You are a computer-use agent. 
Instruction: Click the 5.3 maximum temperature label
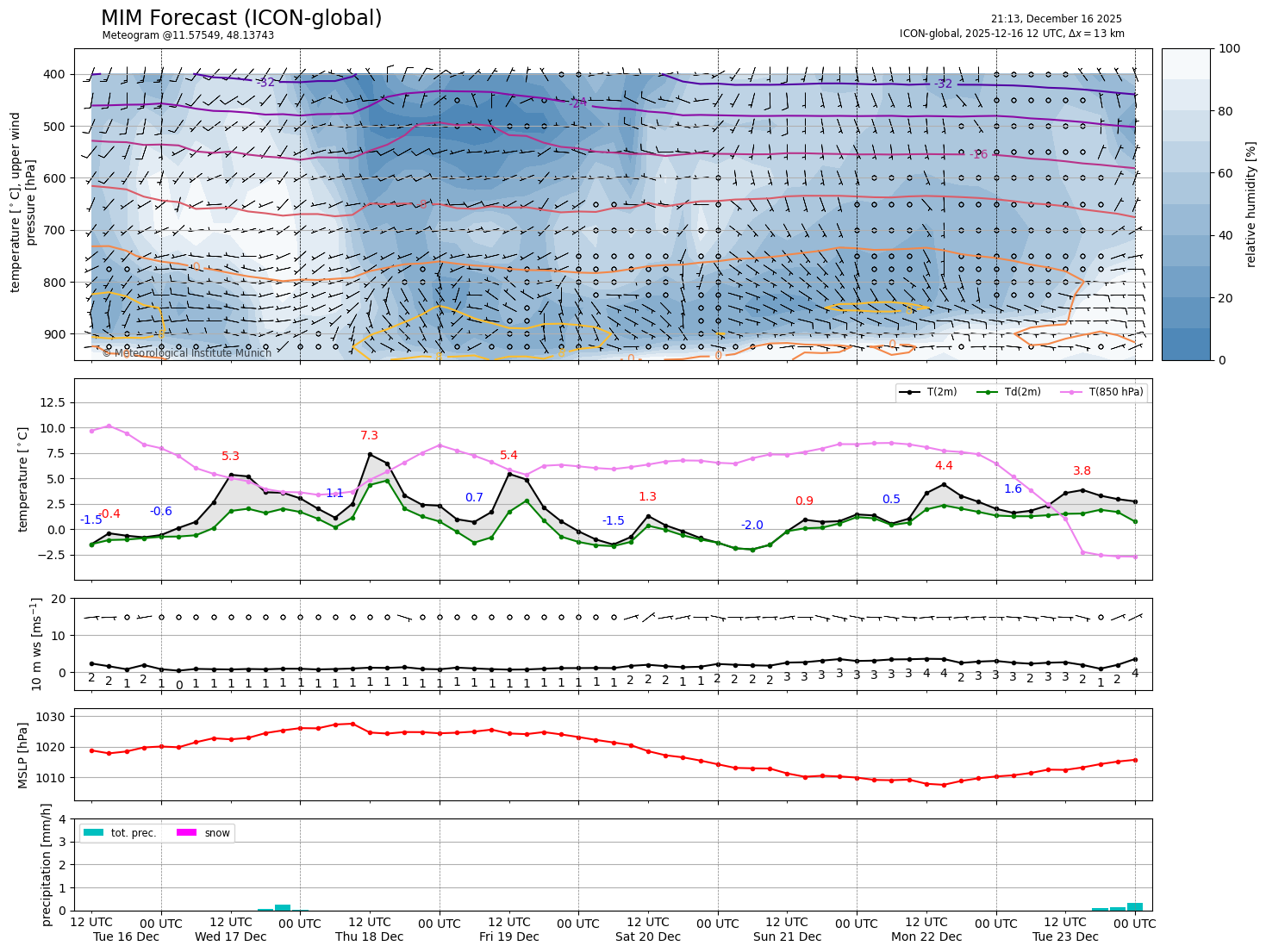click(x=230, y=457)
